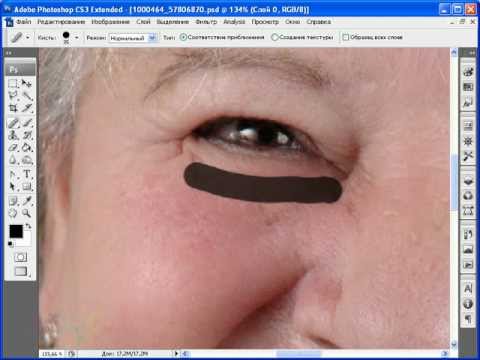Screen dimensions: 480x360
Task: Open the status bar info popup arrow
Action: 177,353
